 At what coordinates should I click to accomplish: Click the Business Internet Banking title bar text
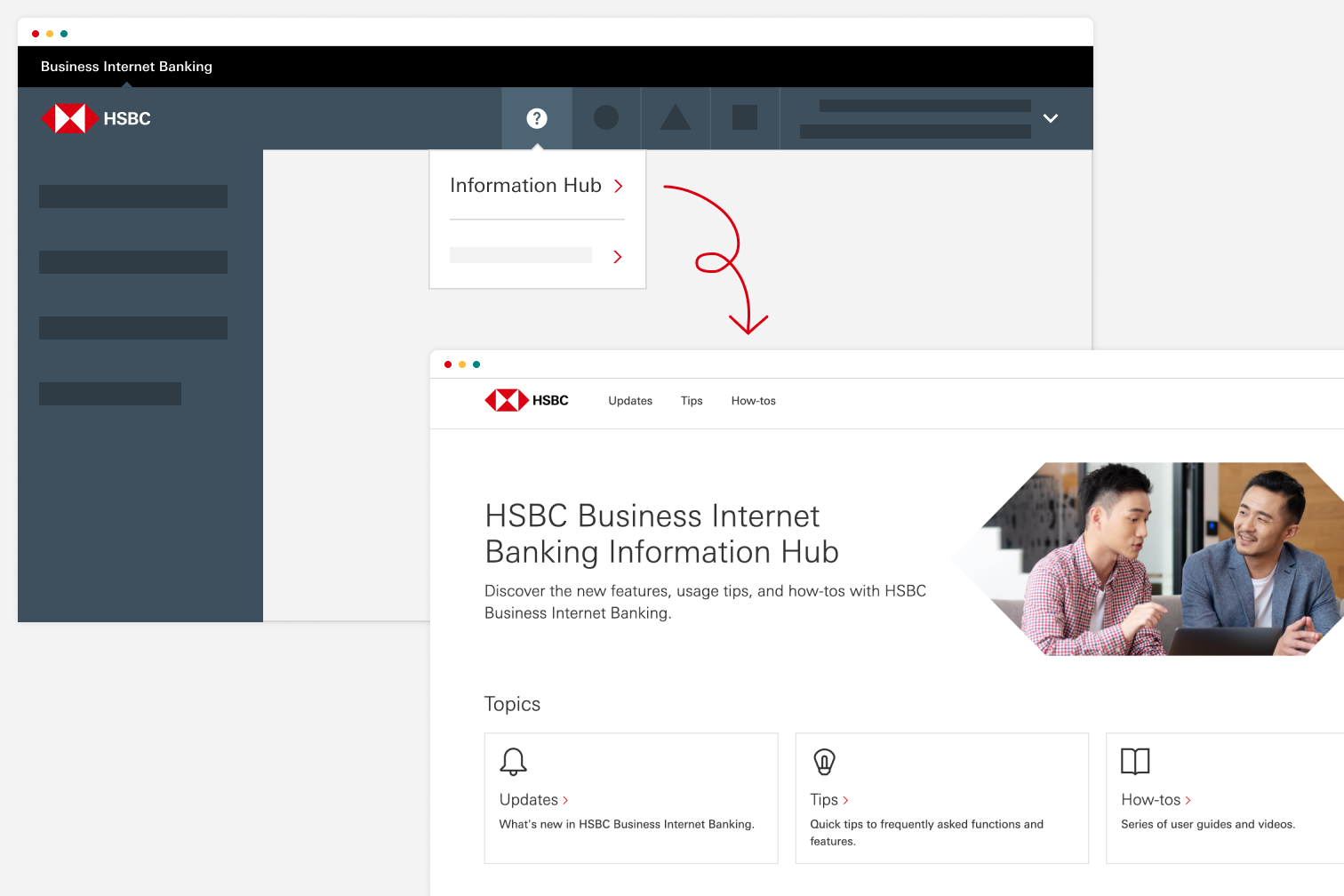click(126, 66)
